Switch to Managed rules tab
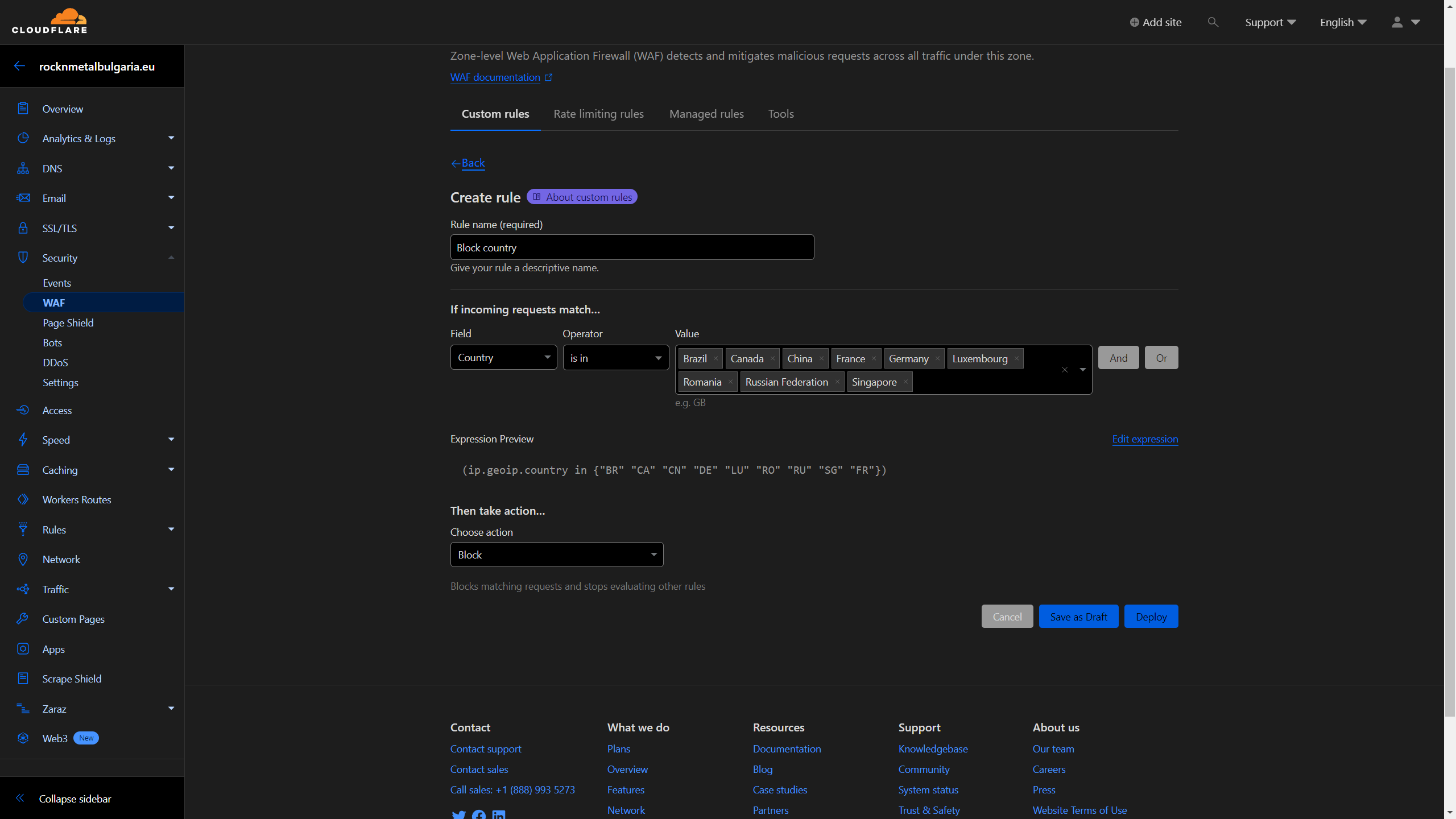 [706, 114]
